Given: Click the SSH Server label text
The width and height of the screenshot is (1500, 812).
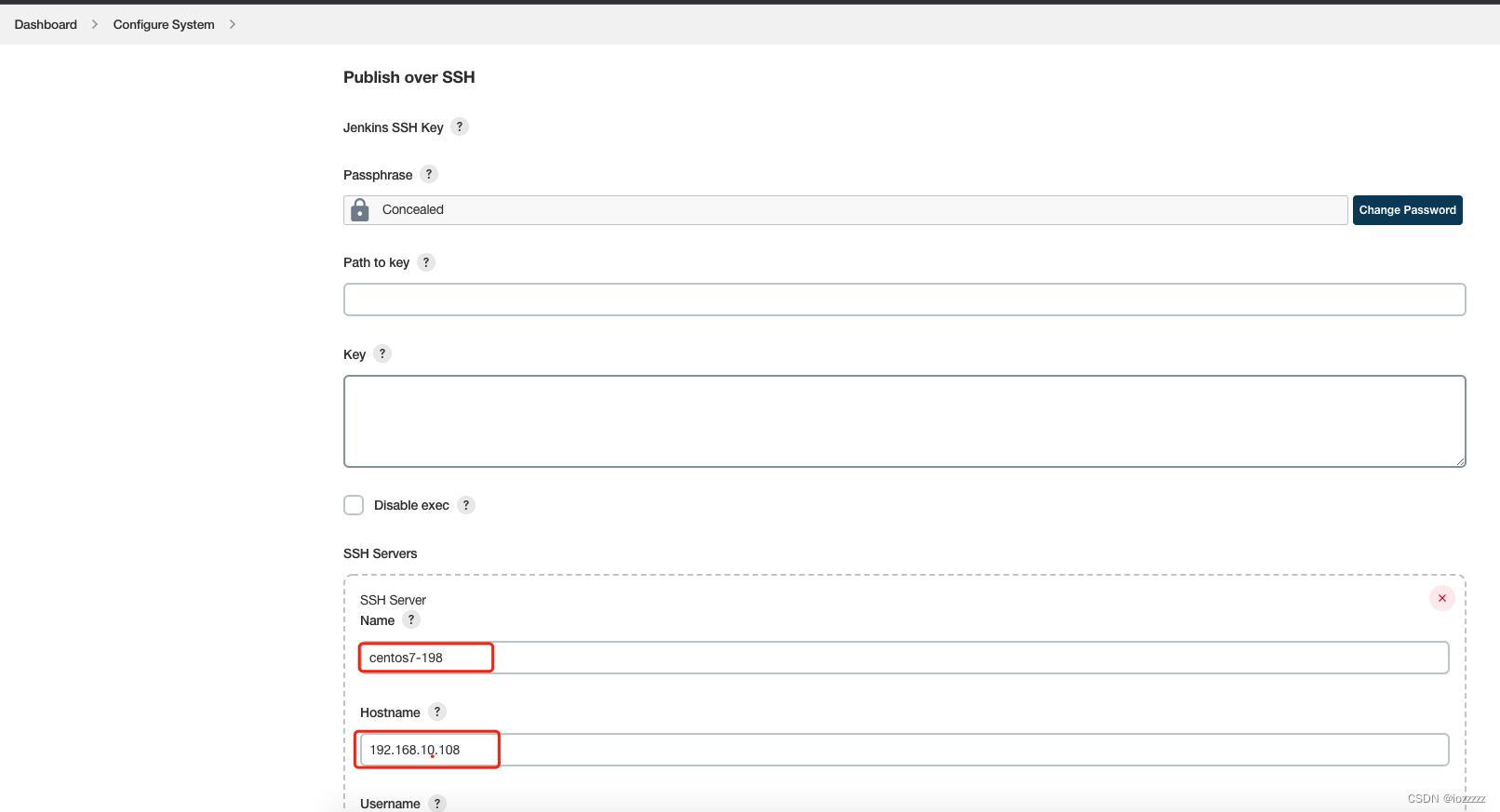Looking at the screenshot, I should click(393, 600).
